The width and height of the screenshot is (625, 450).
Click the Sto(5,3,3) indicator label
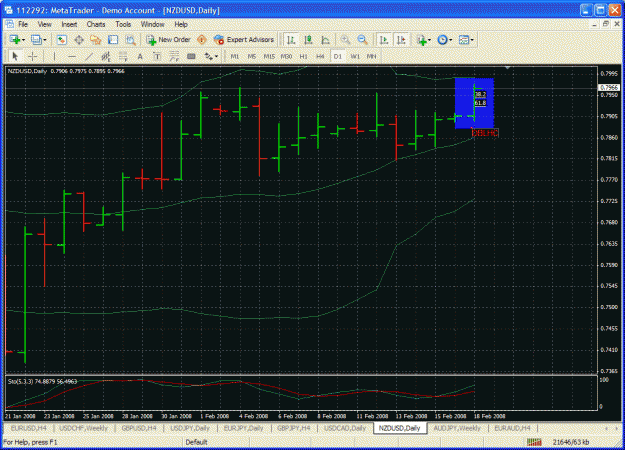(x=43, y=381)
